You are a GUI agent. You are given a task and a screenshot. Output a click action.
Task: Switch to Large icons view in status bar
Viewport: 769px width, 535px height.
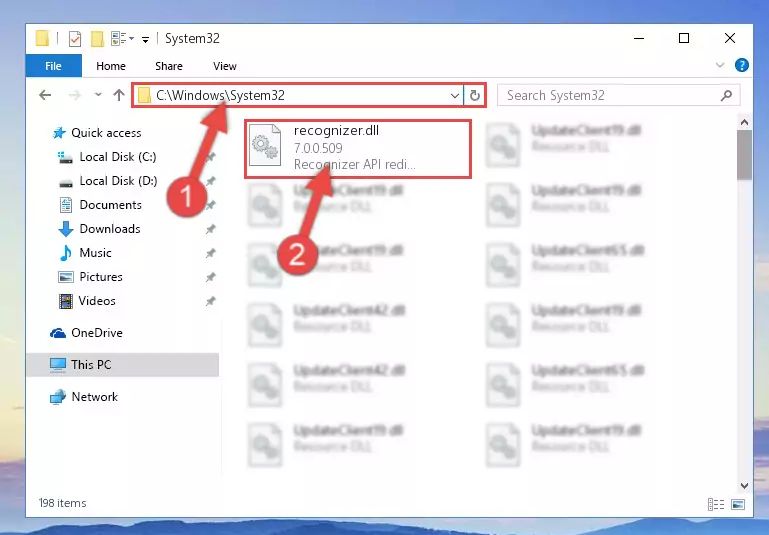tap(738, 504)
